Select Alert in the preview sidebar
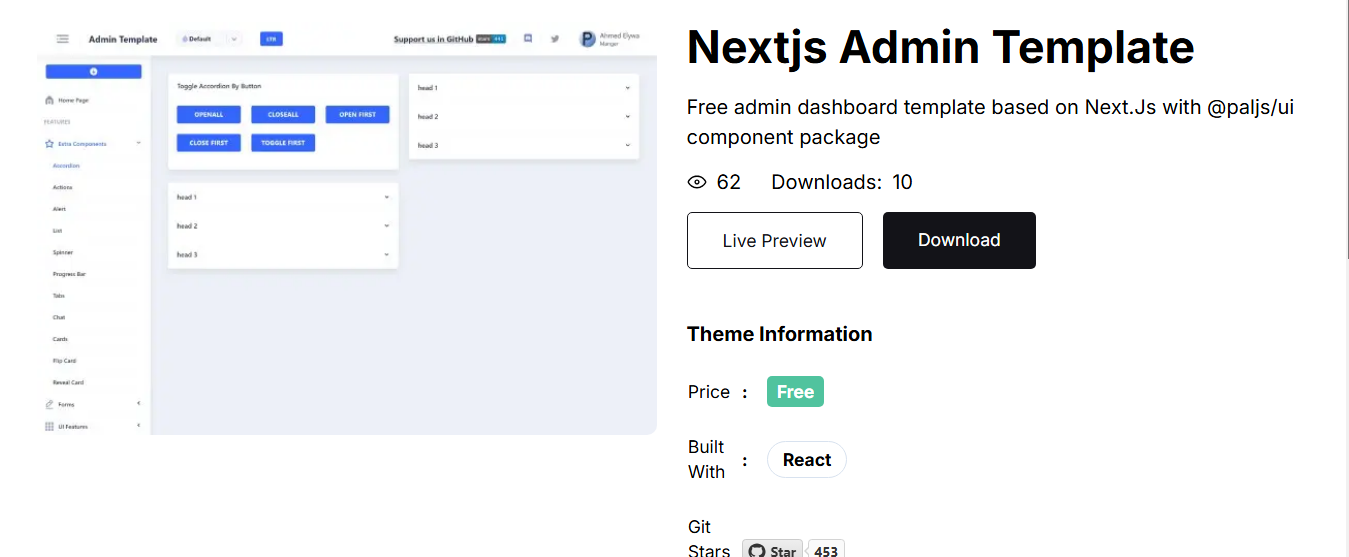Image resolution: width=1349 pixels, height=557 pixels. 59,209
